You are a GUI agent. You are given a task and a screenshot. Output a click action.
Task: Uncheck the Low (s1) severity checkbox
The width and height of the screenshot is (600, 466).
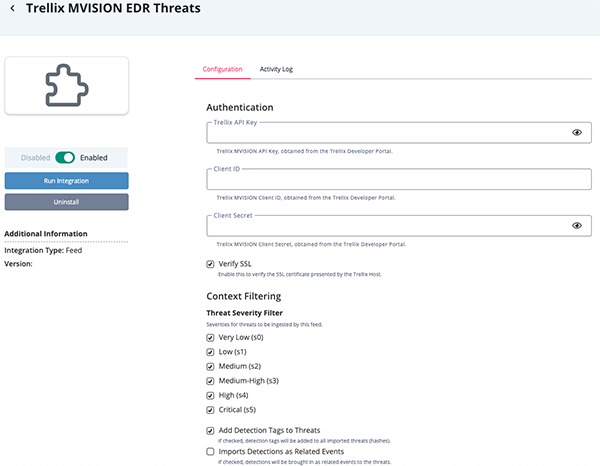pos(210,352)
